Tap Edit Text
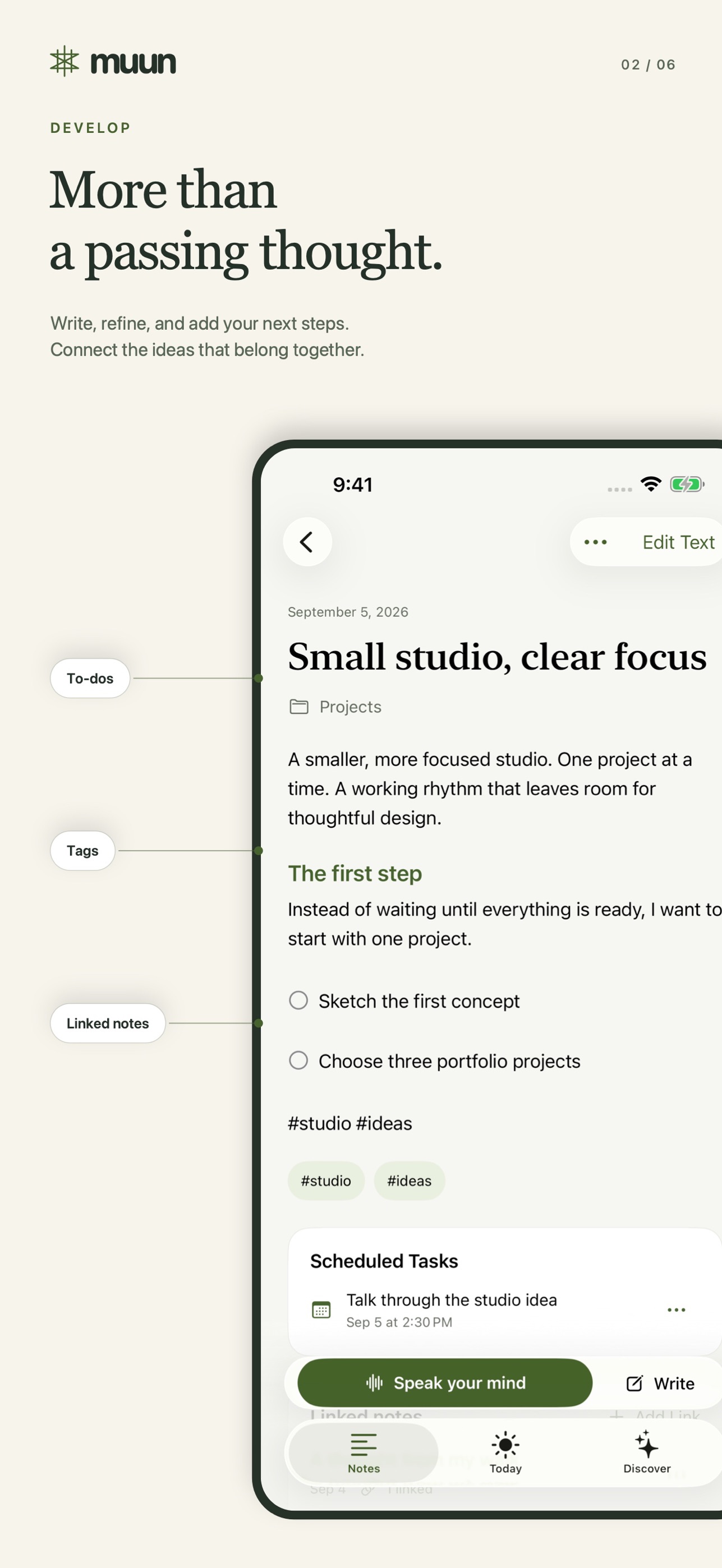722x1568 pixels. pyautogui.click(x=678, y=542)
